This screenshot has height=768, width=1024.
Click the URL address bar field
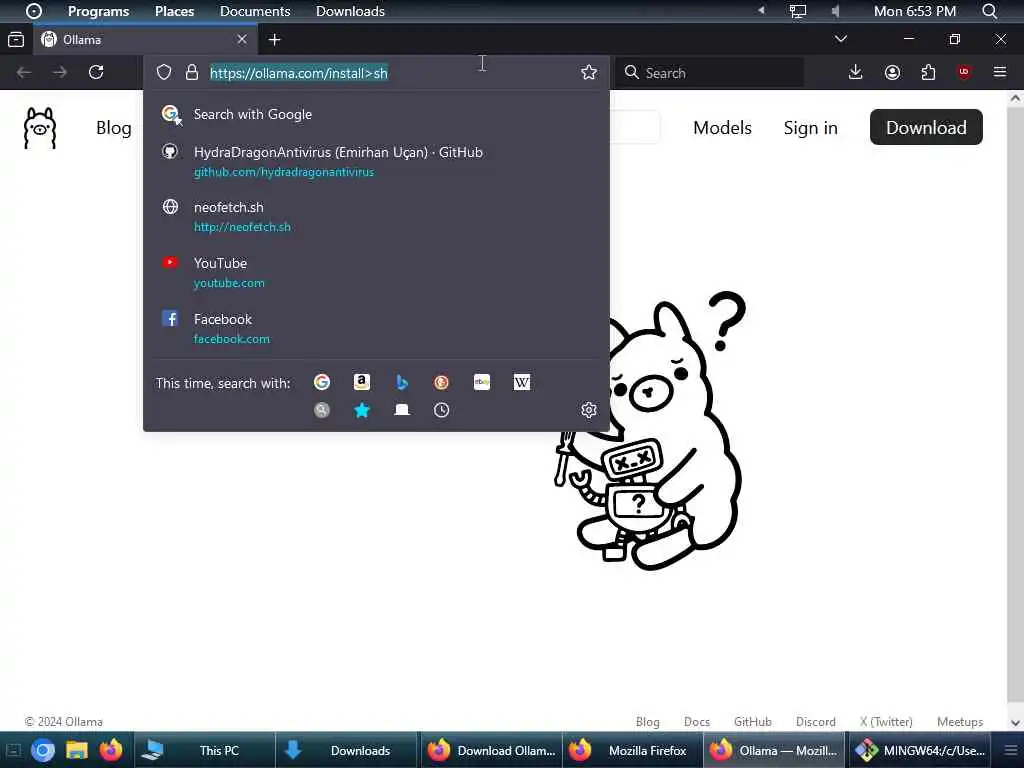[377, 72]
